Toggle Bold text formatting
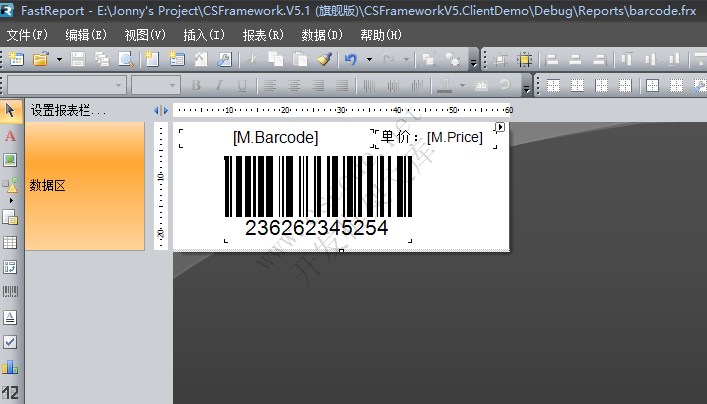The image size is (707, 404). 196,85
